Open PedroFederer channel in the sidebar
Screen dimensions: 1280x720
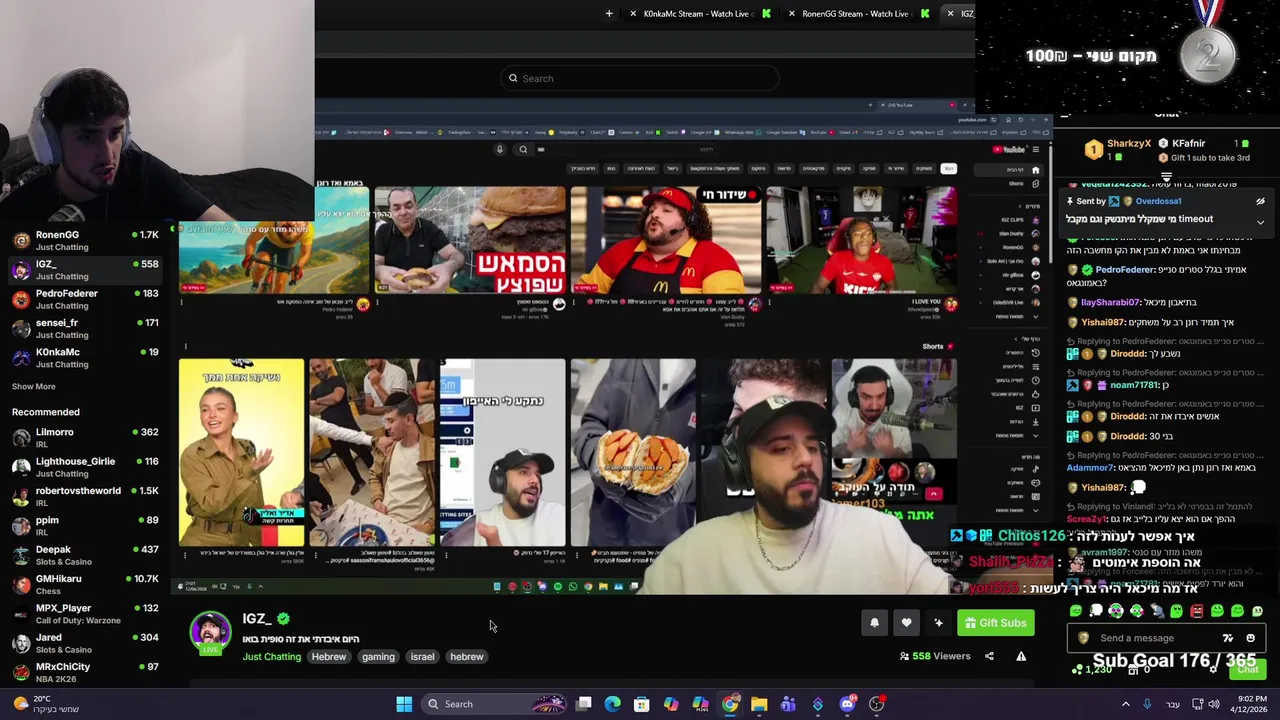[x=85, y=299]
